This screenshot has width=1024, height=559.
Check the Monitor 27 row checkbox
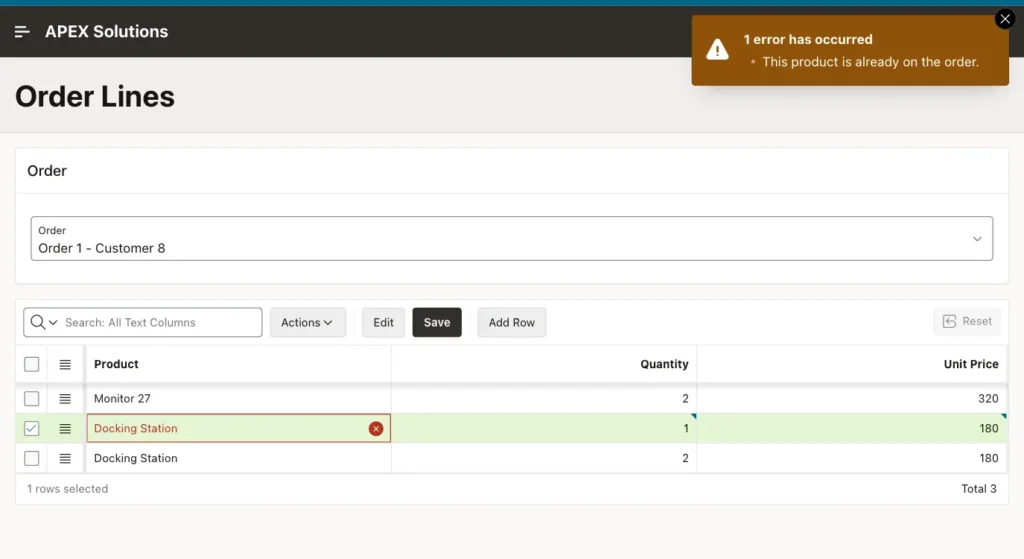click(x=31, y=398)
